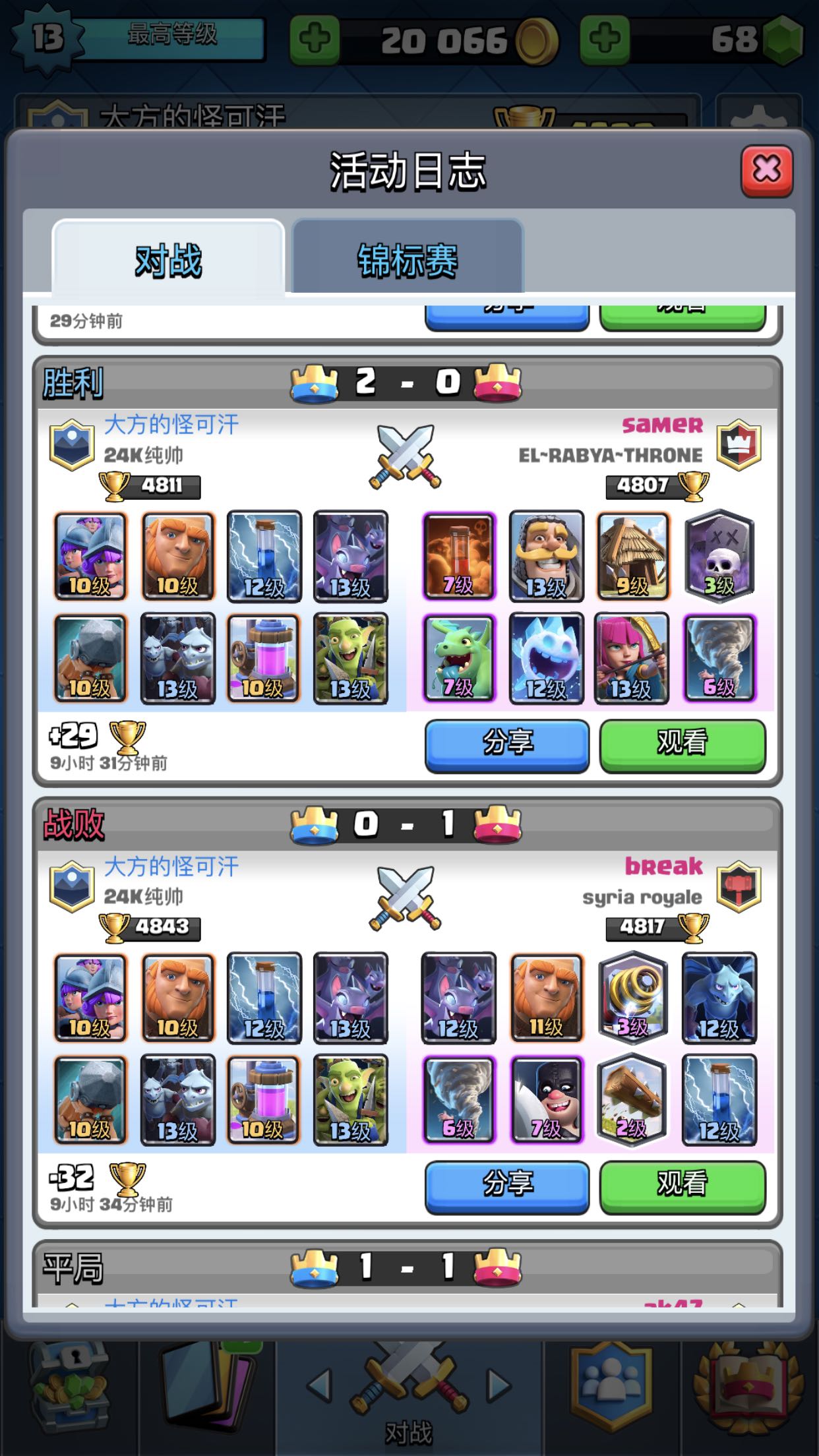Tap Executioner card in bReak's deck

(547, 1100)
